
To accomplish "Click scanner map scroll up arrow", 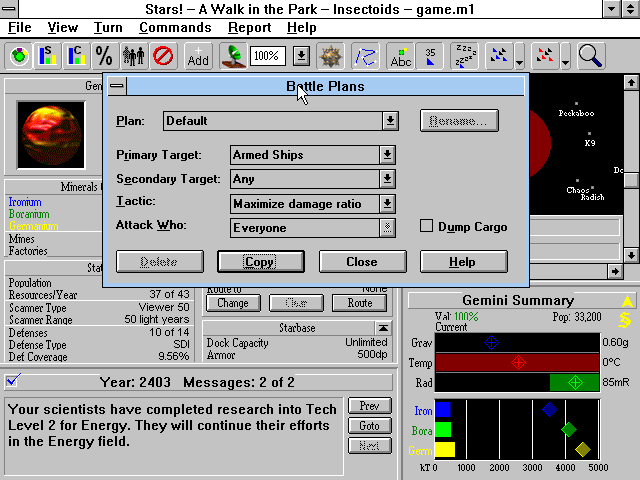I will 631,82.
